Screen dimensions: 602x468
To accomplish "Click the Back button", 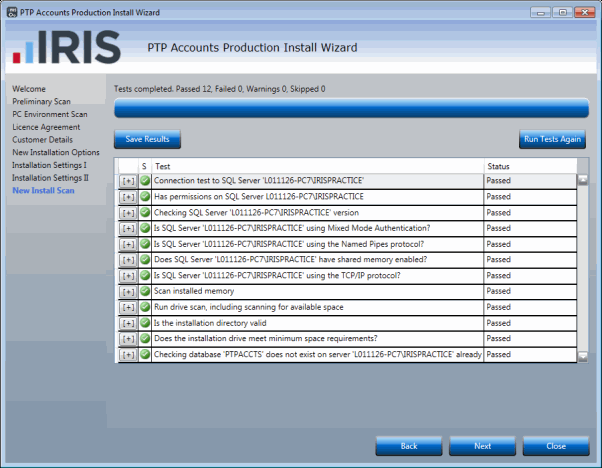I will click(x=409, y=446).
